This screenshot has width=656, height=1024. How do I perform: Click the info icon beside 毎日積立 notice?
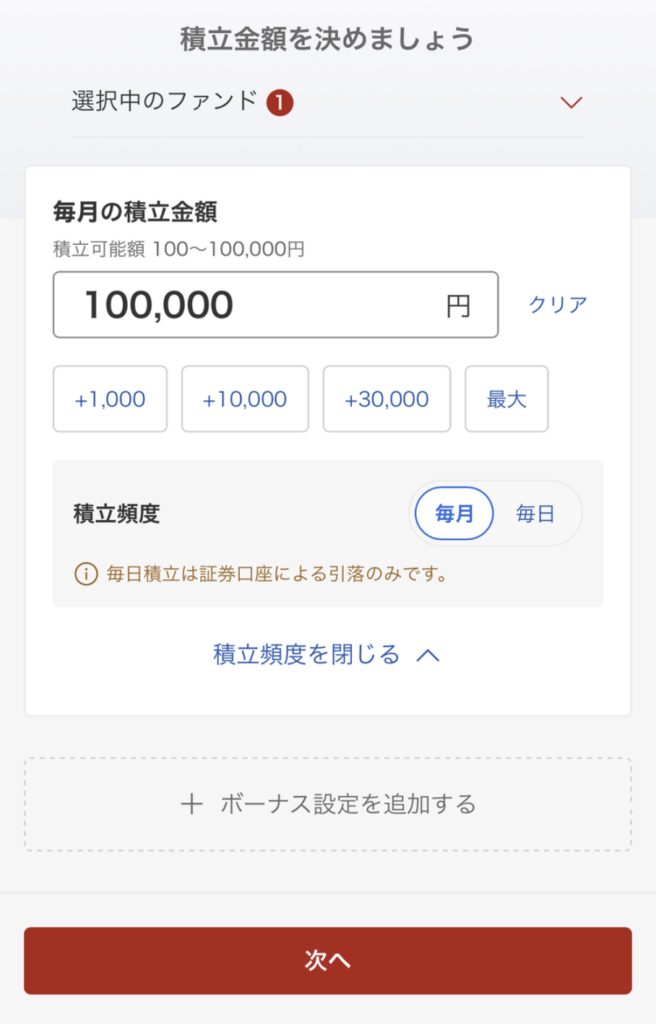86,574
